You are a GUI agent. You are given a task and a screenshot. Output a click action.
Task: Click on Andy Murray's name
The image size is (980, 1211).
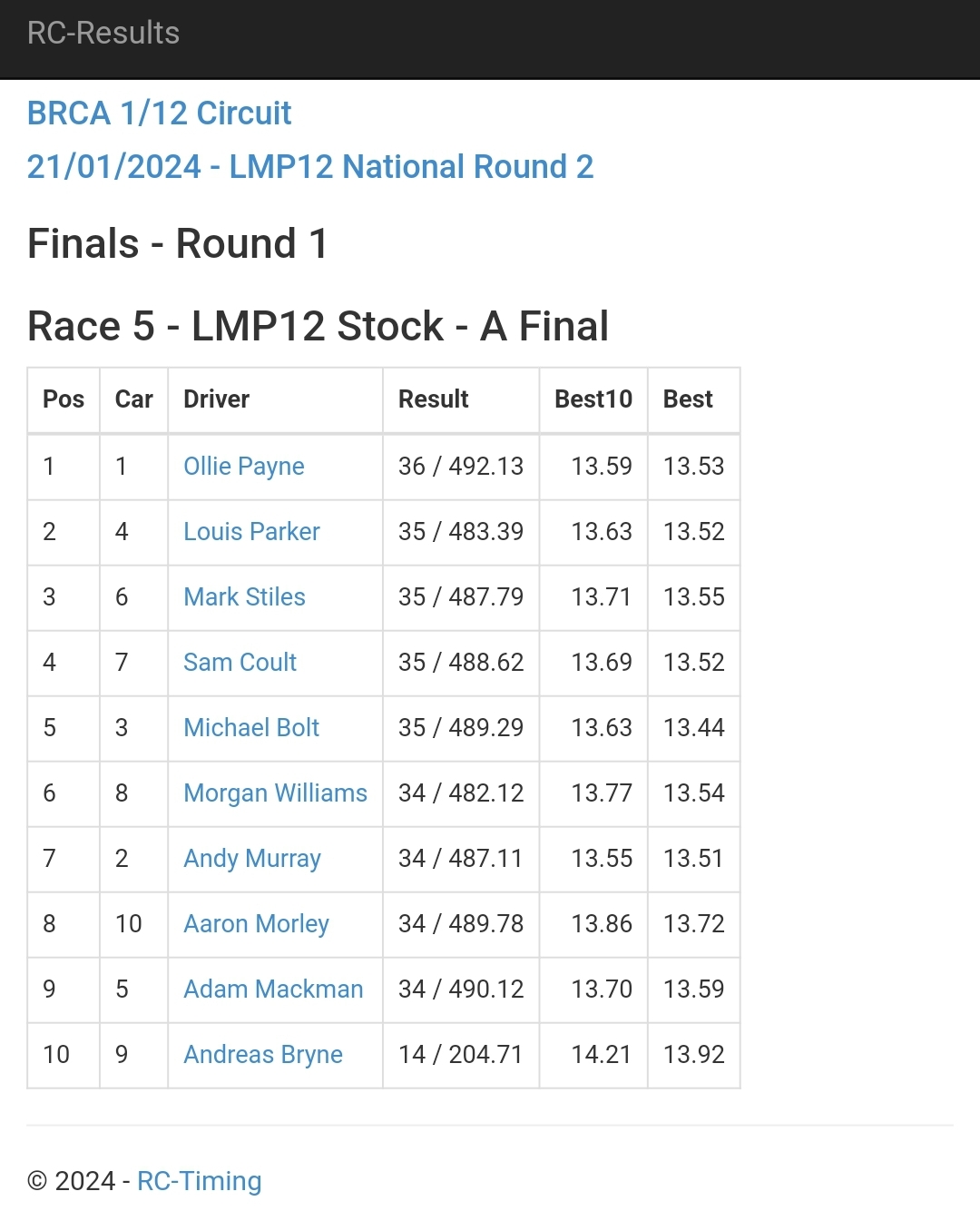[252, 859]
